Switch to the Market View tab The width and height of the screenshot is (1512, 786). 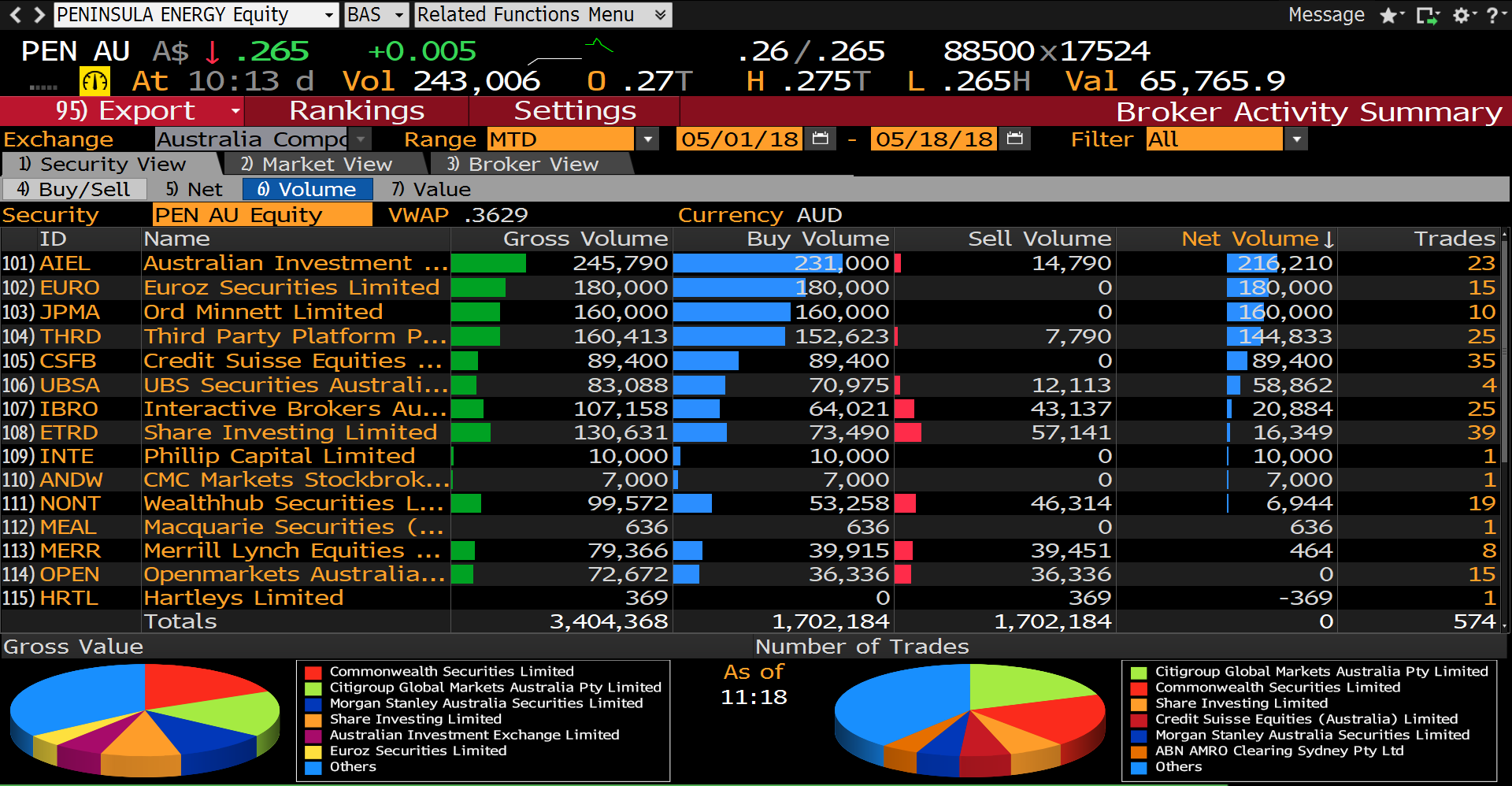coord(325,164)
